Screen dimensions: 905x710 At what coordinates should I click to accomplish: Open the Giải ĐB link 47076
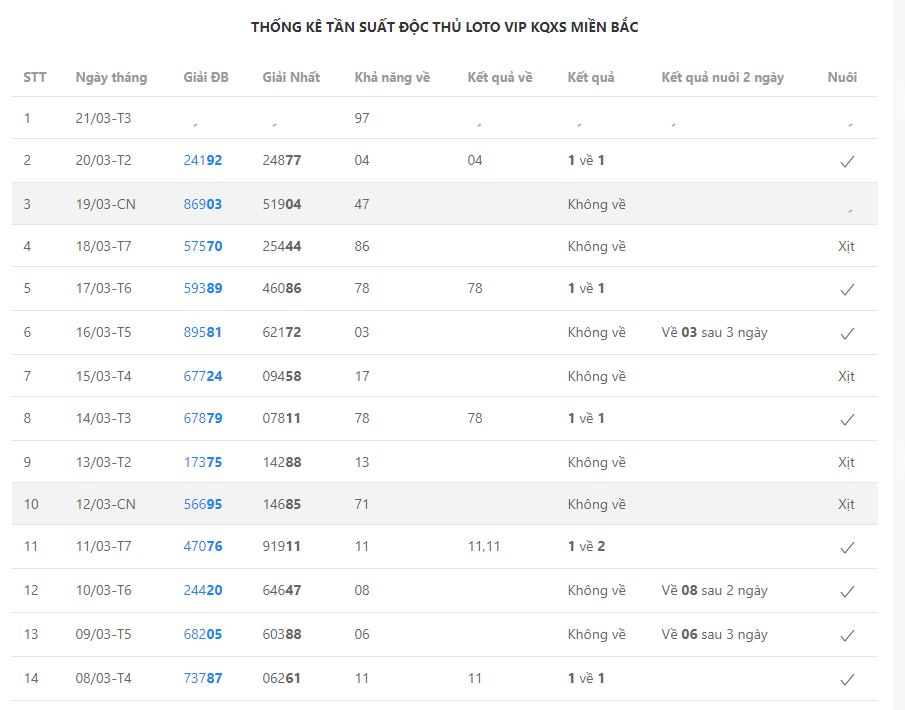(203, 546)
